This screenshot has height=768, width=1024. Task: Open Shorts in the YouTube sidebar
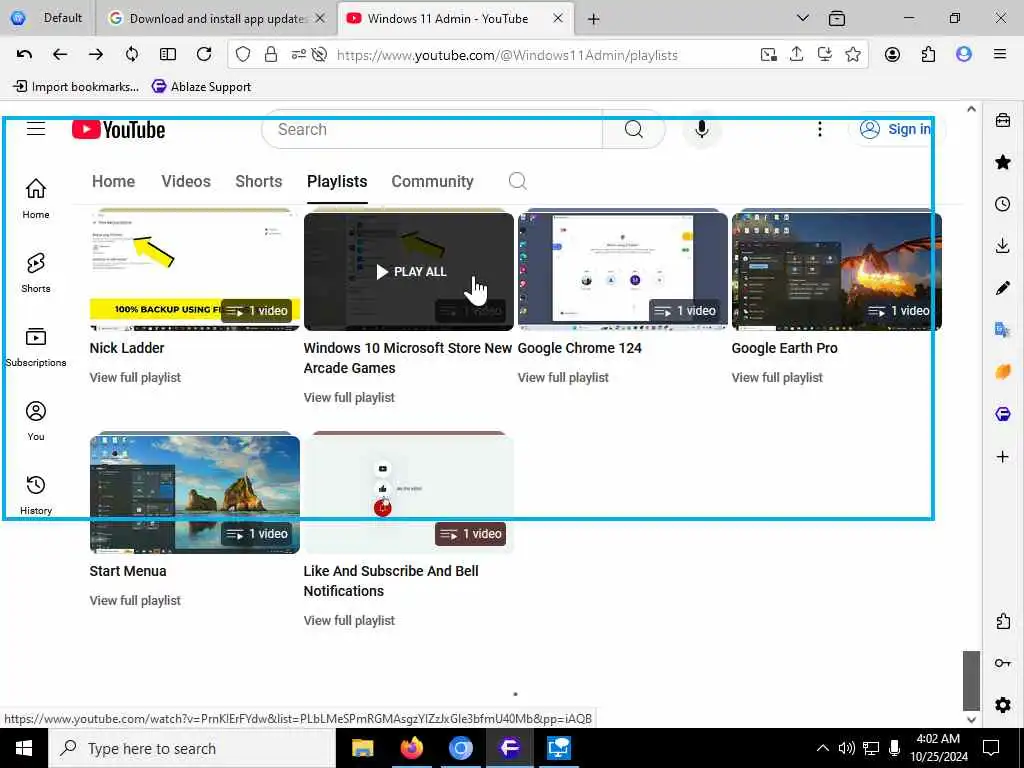pos(36,273)
